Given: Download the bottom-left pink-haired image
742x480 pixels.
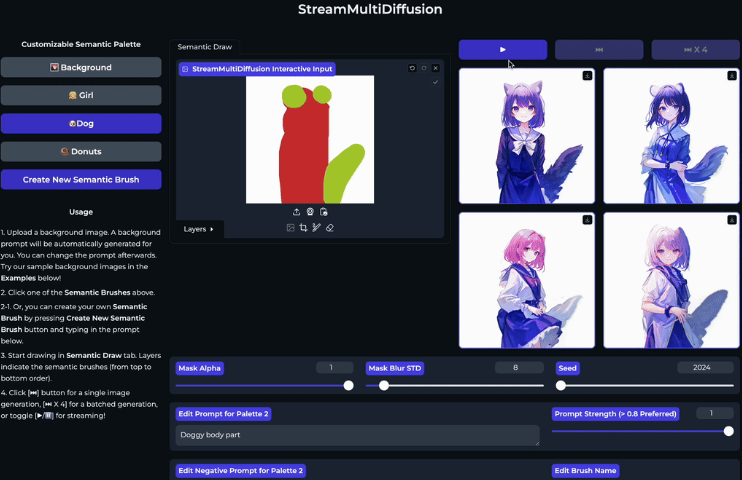Looking at the screenshot, I should [587, 220].
